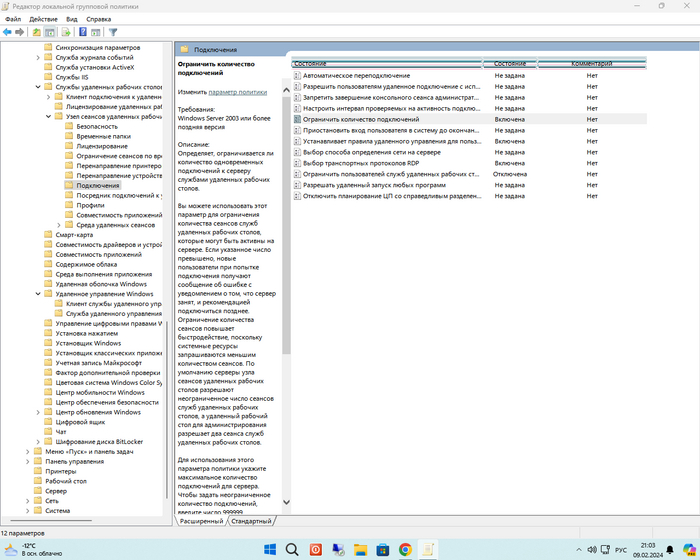Screen dimensions: 700x560
Task: Click the Filter funnel toolbar icon
Action: 113,32
